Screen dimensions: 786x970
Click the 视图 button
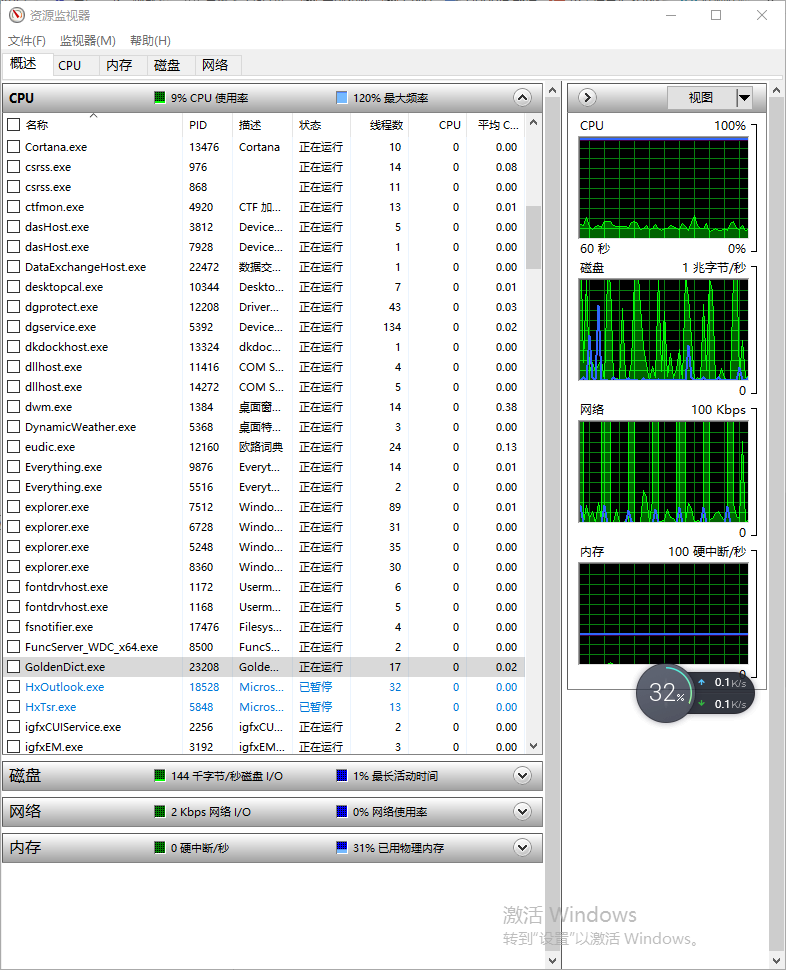(x=701, y=97)
